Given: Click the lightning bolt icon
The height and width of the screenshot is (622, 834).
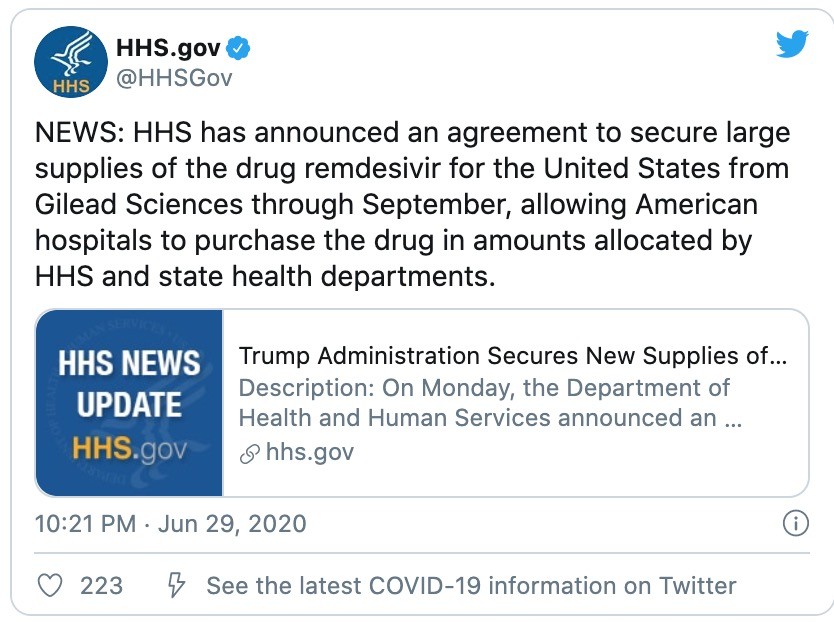Looking at the screenshot, I should click(x=176, y=585).
